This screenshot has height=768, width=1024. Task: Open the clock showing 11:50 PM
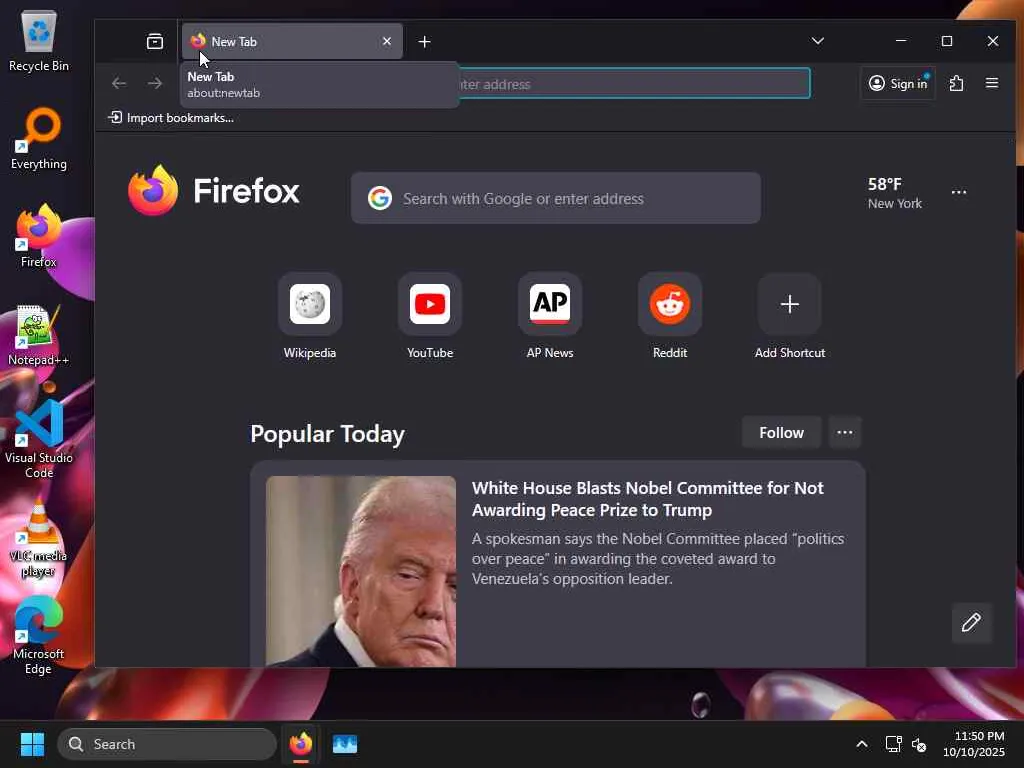click(974, 744)
